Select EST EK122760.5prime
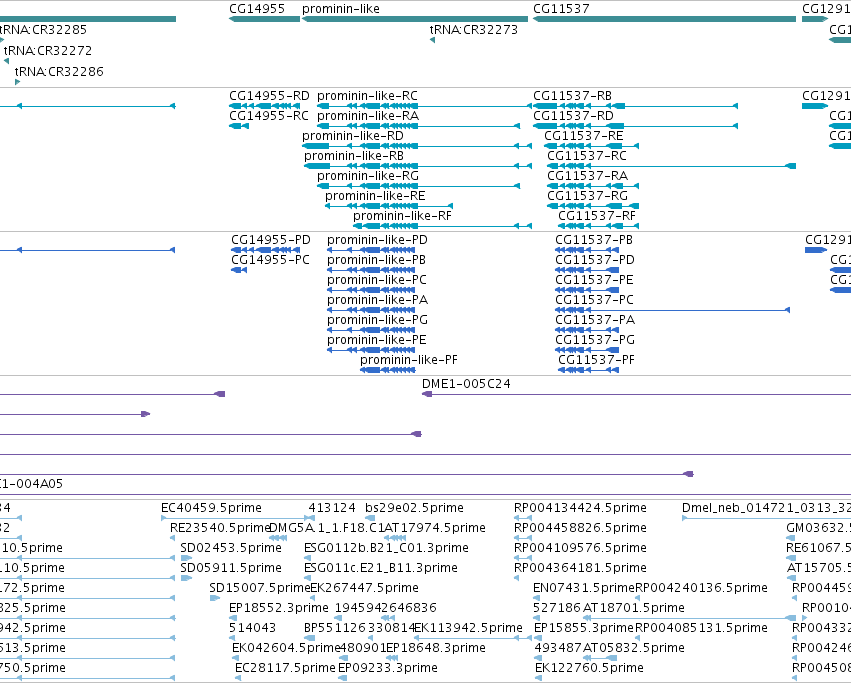The width and height of the screenshot is (851, 683). tap(589, 668)
